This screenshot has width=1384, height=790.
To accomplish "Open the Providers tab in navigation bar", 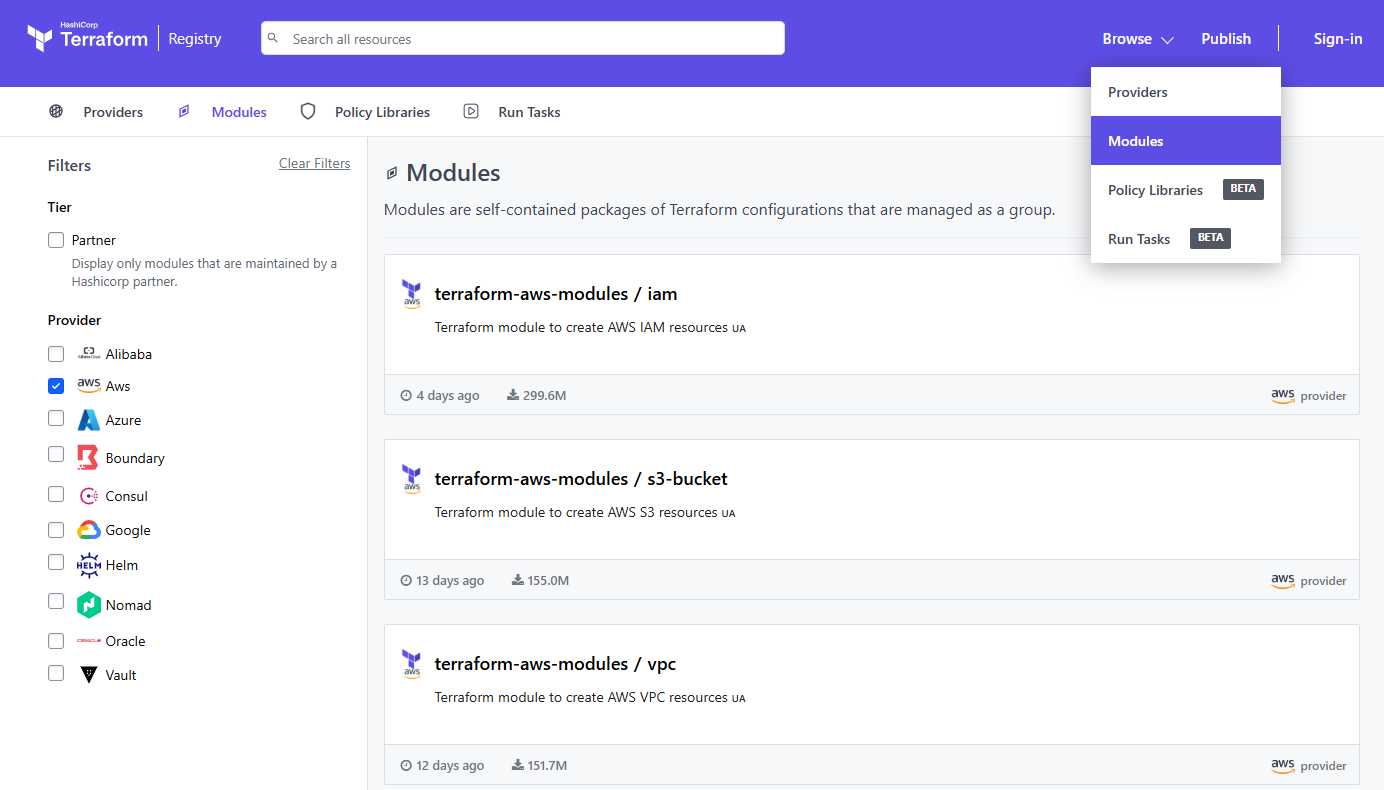I will click(96, 112).
